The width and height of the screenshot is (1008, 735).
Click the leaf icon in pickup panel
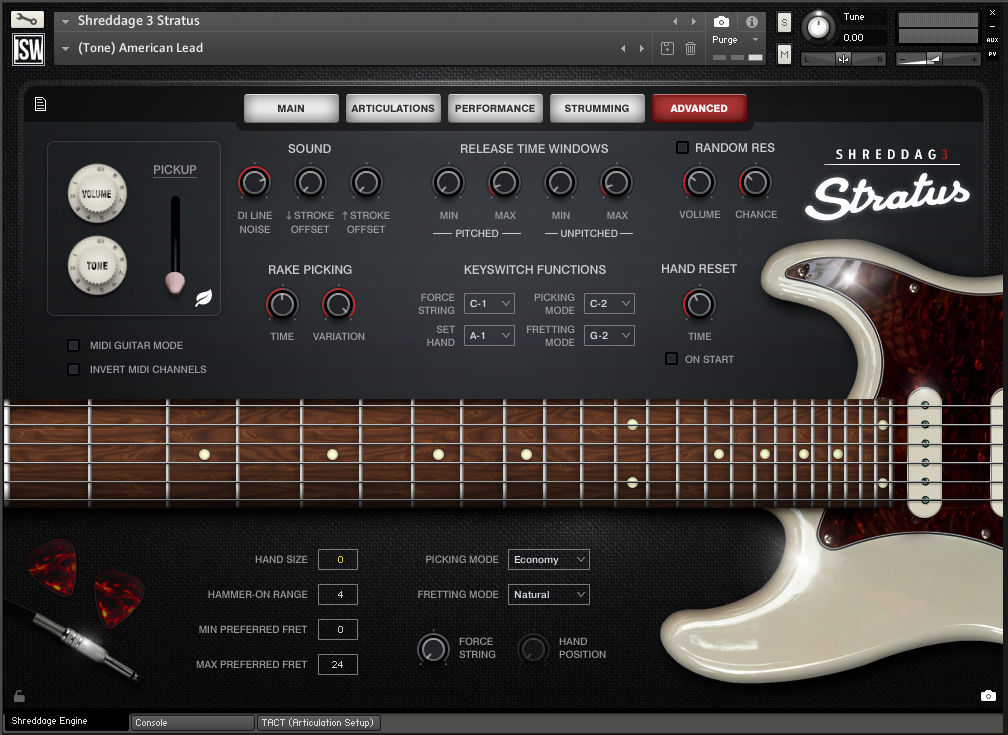(x=203, y=297)
